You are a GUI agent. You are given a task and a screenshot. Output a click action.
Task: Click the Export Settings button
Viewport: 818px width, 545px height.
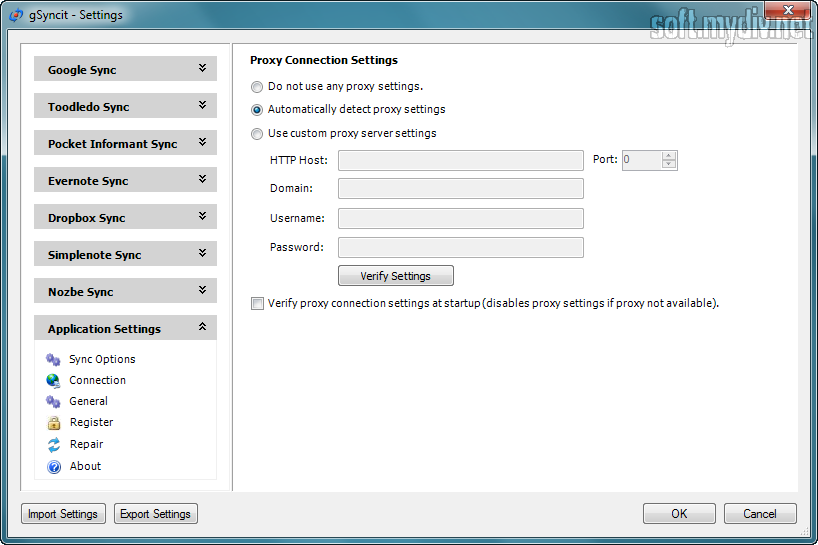(155, 514)
